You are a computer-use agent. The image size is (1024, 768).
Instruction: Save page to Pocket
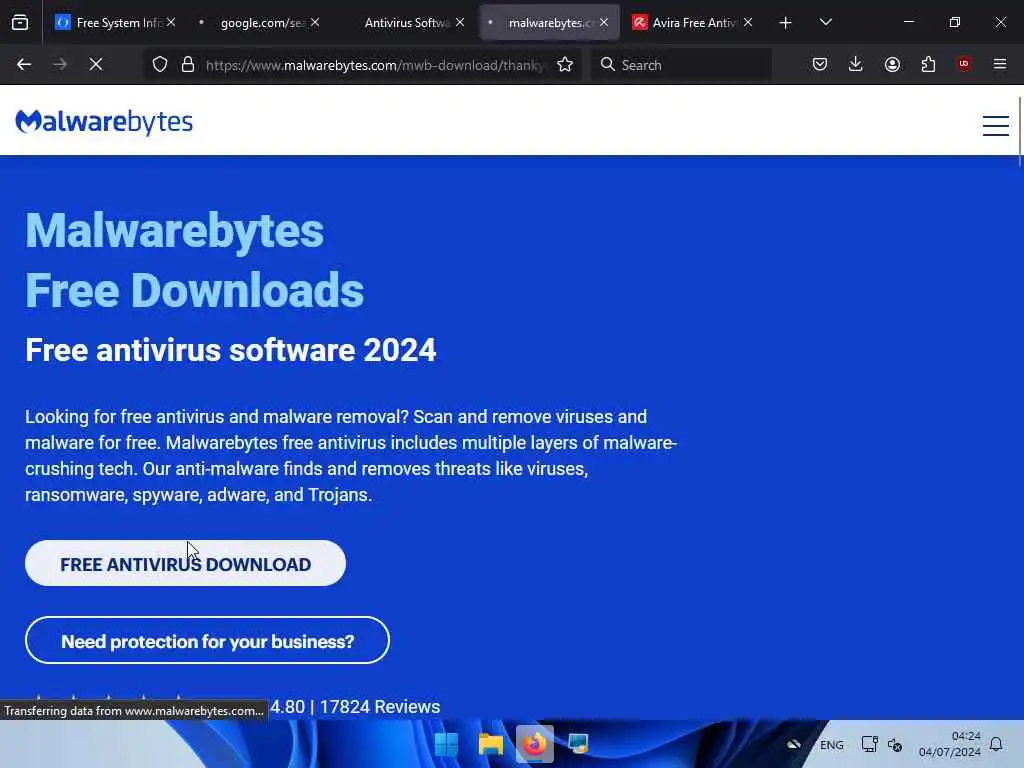820,64
